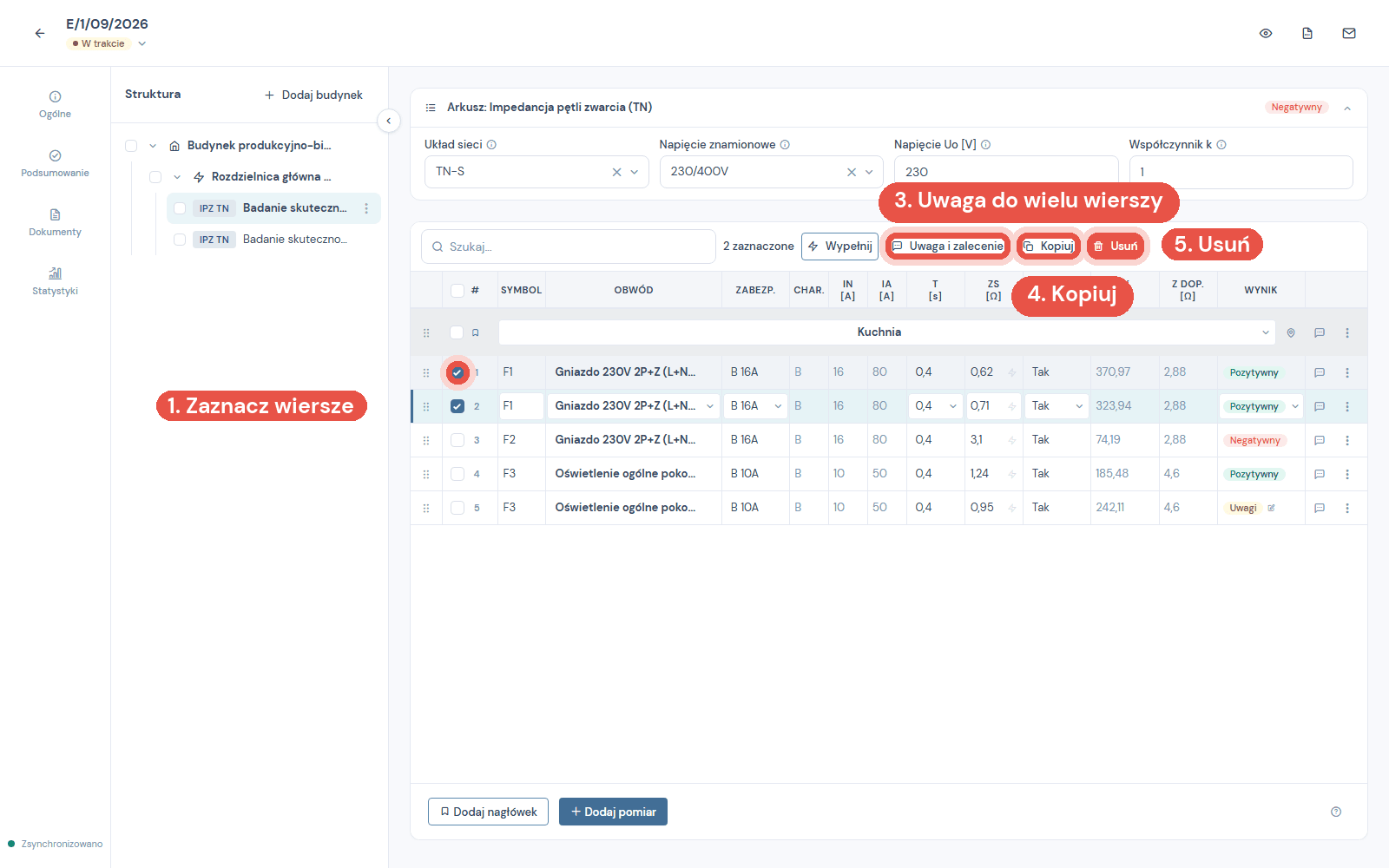This screenshot has height=868, width=1389.
Task: Switch to the Dokumenty sidebar section
Action: point(55,222)
